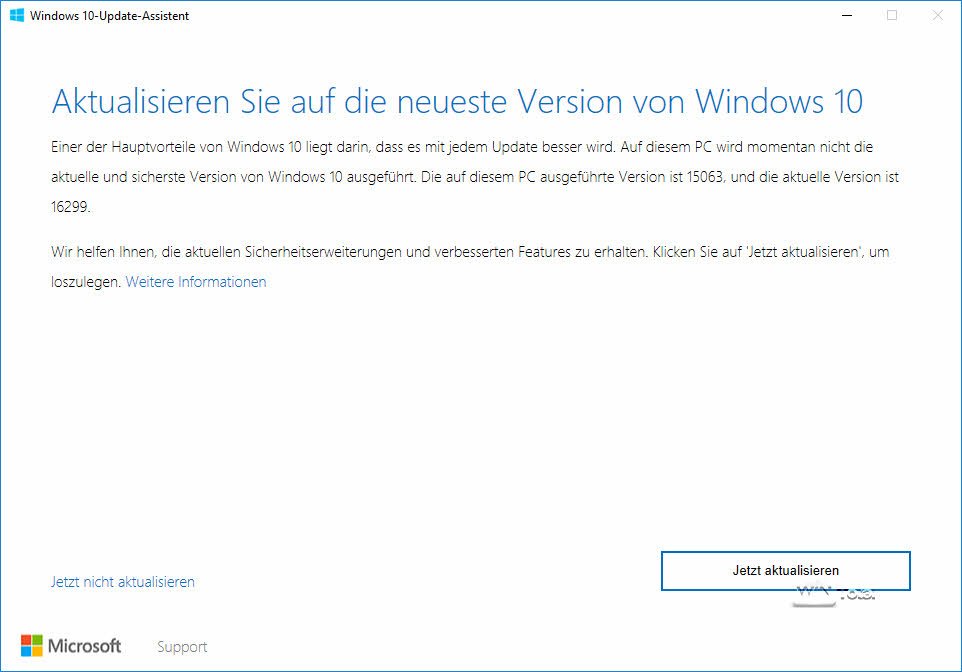962x672 pixels.
Task: Click the WinFuture watermark logo
Action: click(835, 594)
